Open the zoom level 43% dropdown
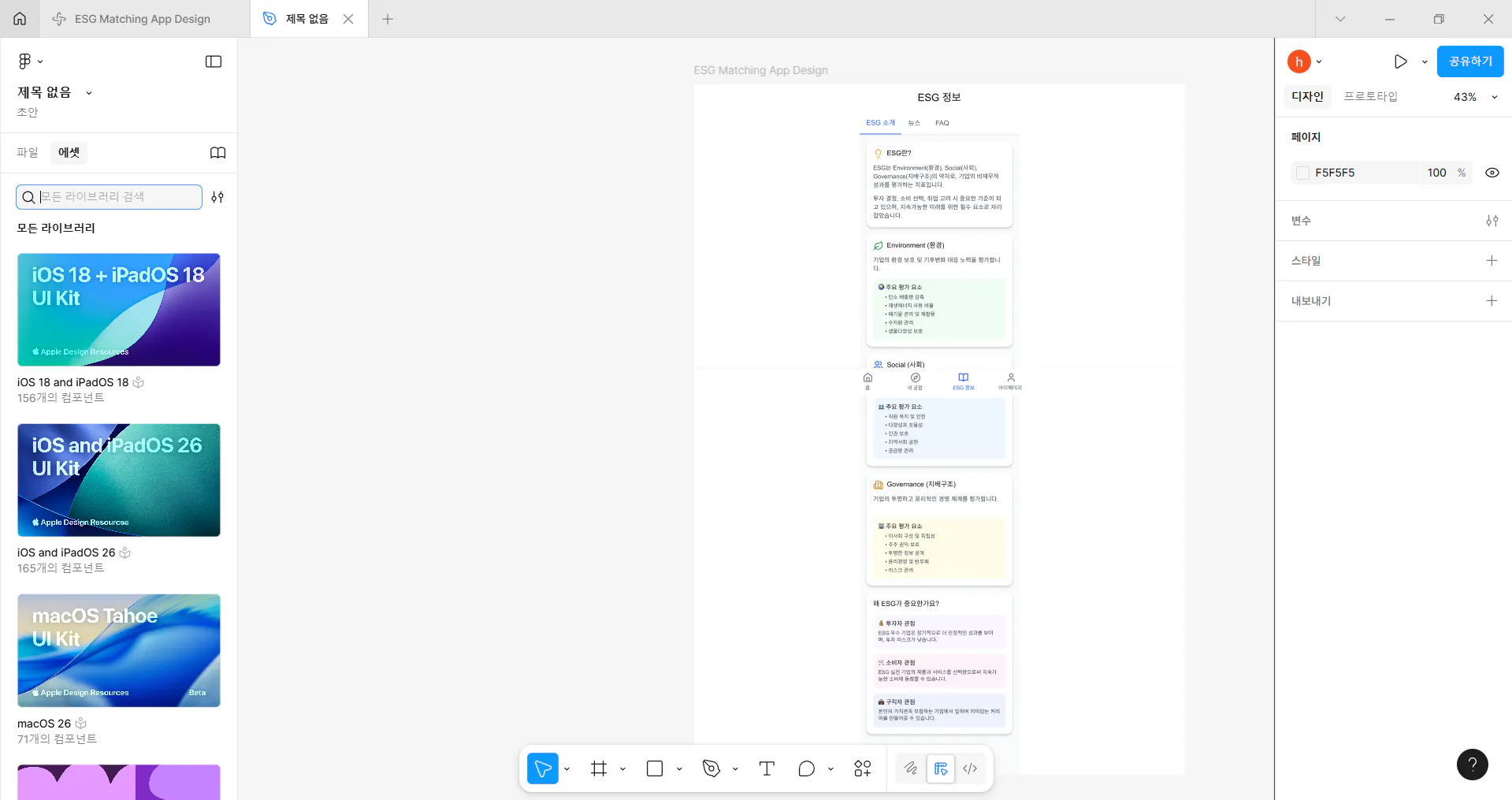This screenshot has height=800, width=1512. point(1475,97)
